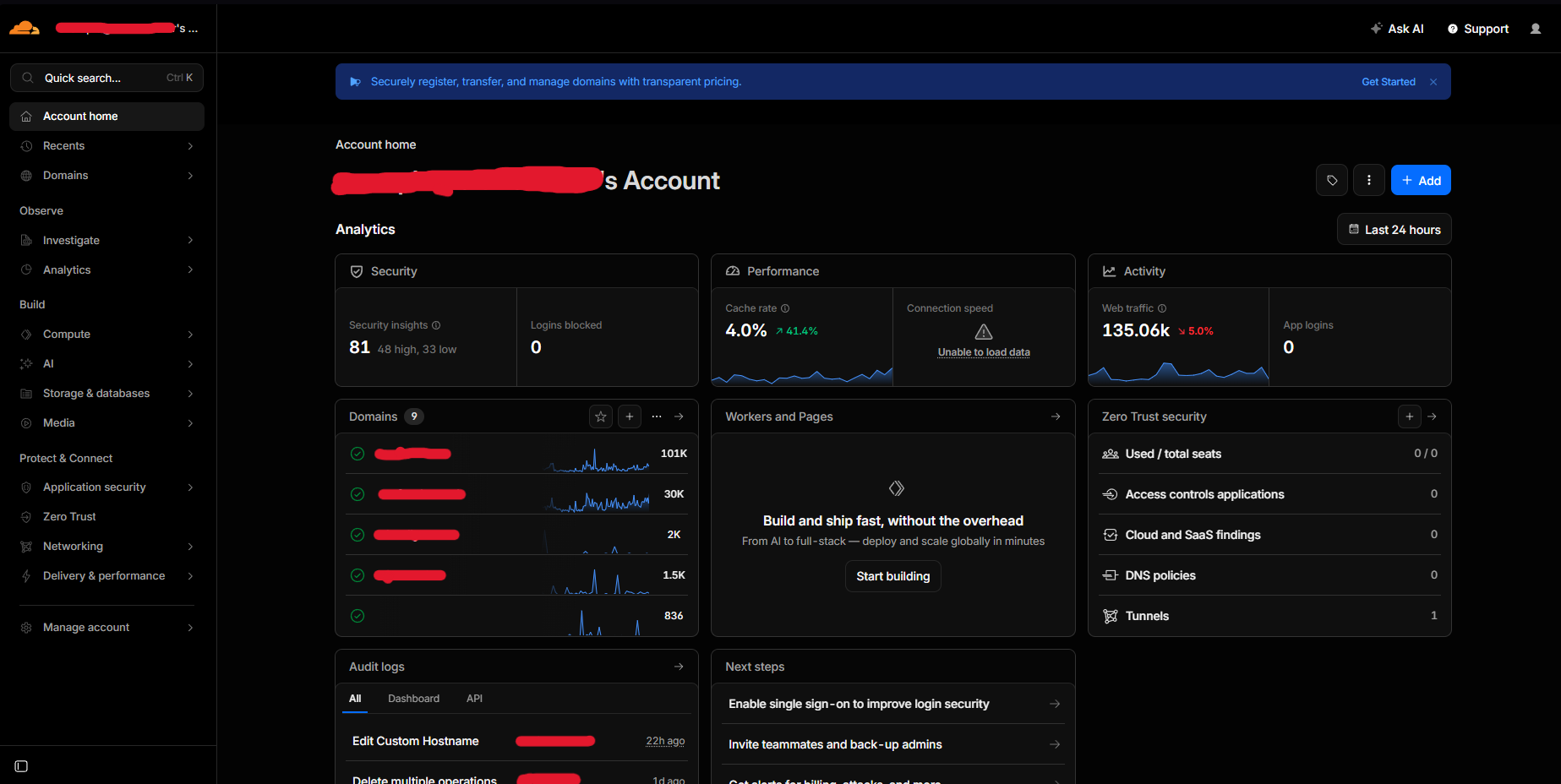Open the domain row showing 30K
1561x784 pixels.
[x=517, y=494]
